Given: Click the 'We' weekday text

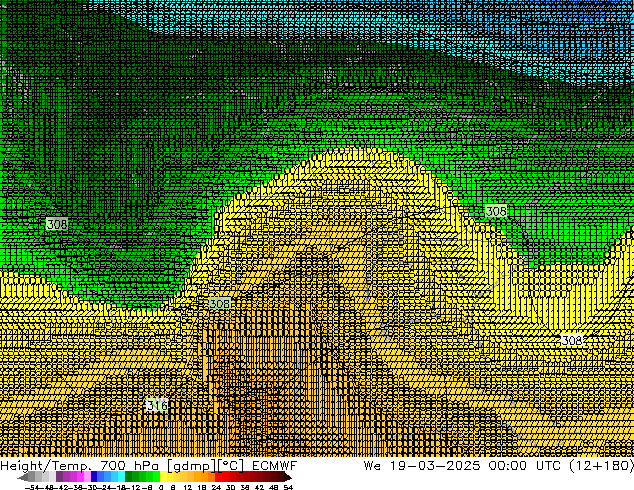Looking at the screenshot, I should [372, 466].
